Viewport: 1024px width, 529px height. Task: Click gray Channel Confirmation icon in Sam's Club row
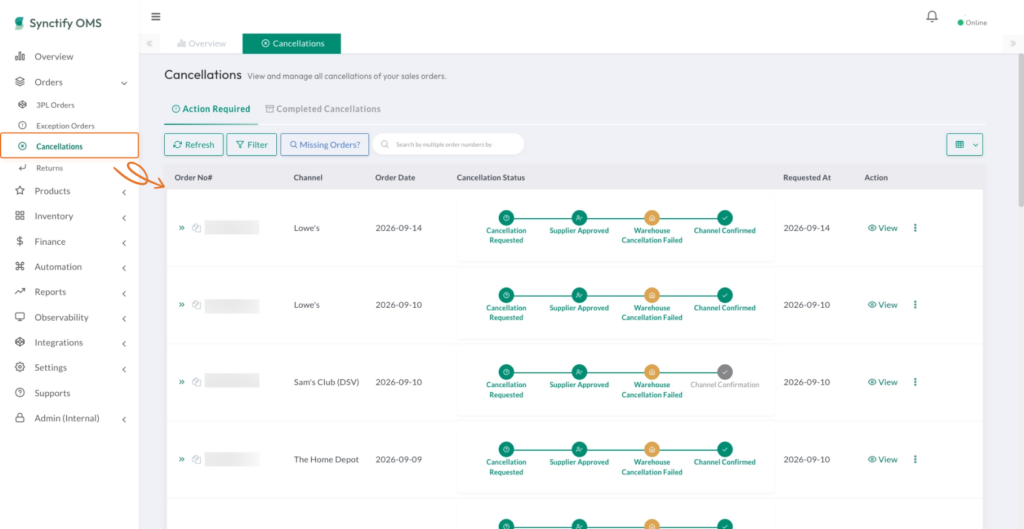[725, 372]
